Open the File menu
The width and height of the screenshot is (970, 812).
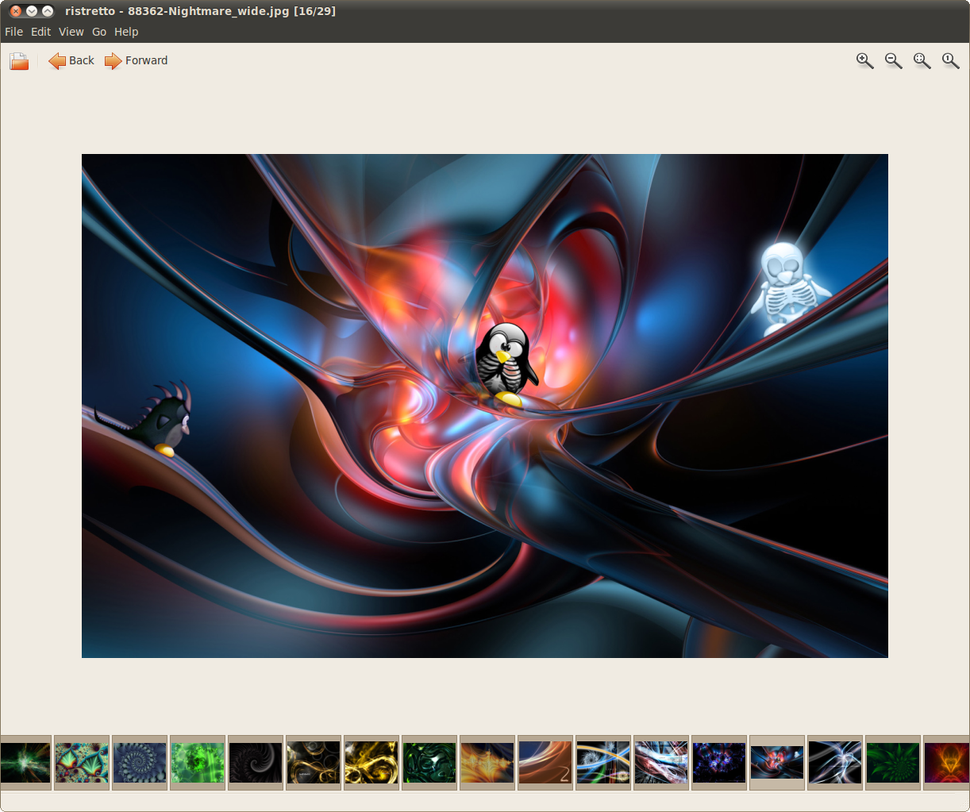point(14,31)
